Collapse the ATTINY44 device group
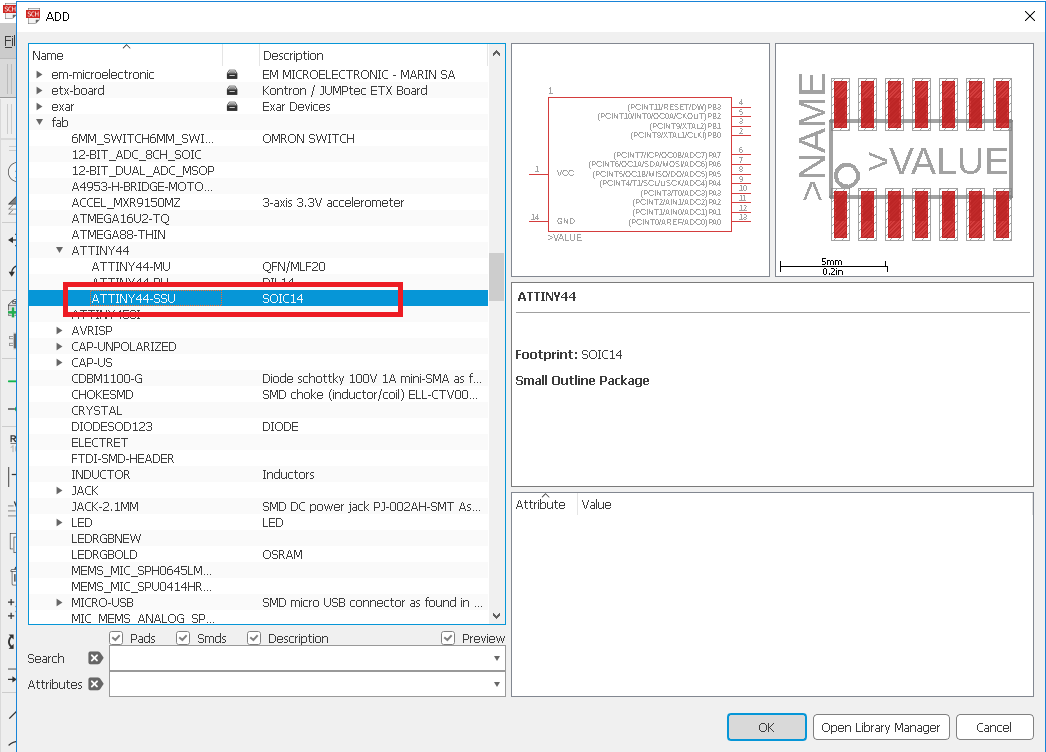 pos(59,250)
